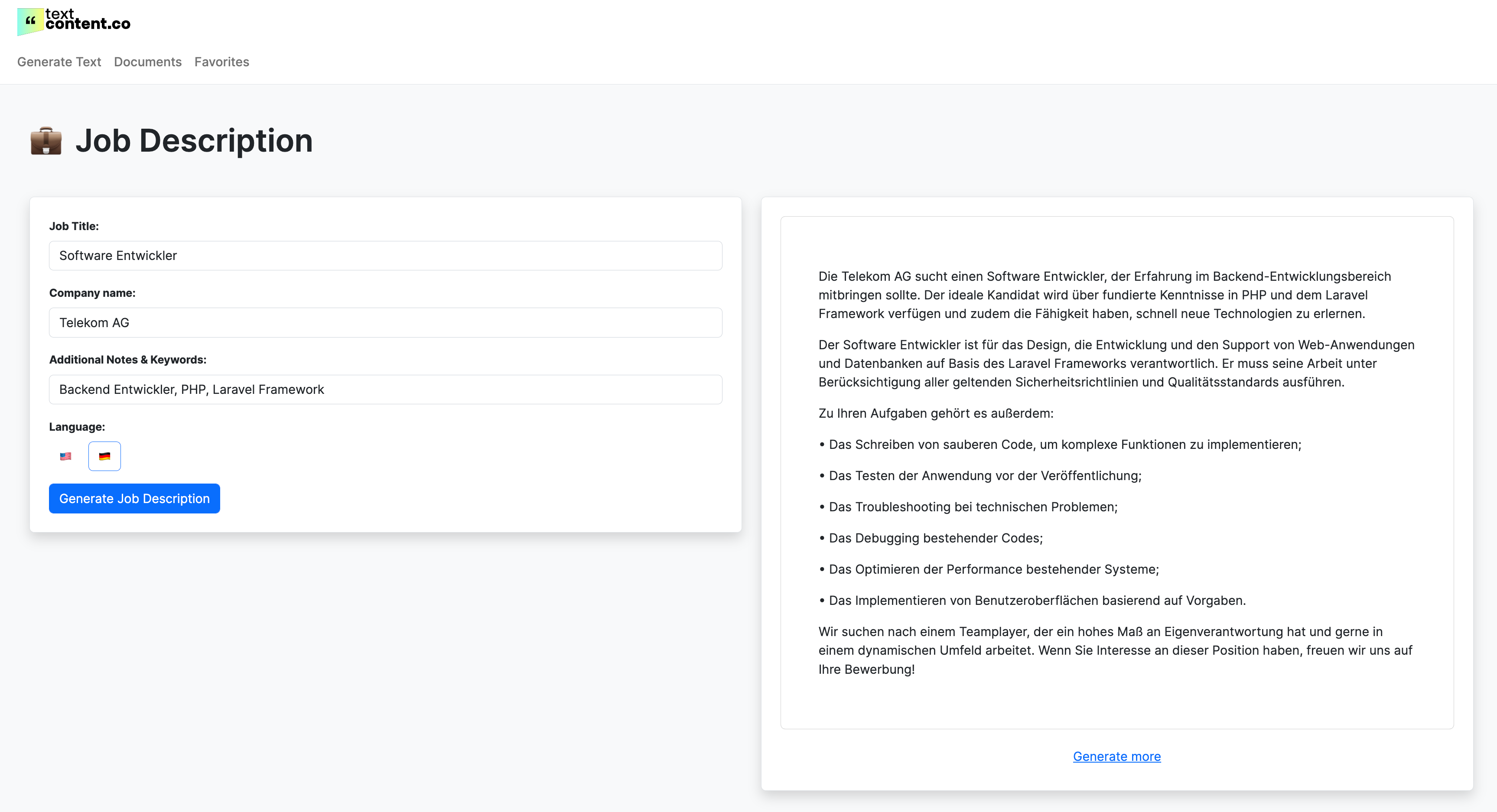Click the closing paragraph mentioning Teamplayer
The height and width of the screenshot is (812, 1497).
coord(1115,650)
